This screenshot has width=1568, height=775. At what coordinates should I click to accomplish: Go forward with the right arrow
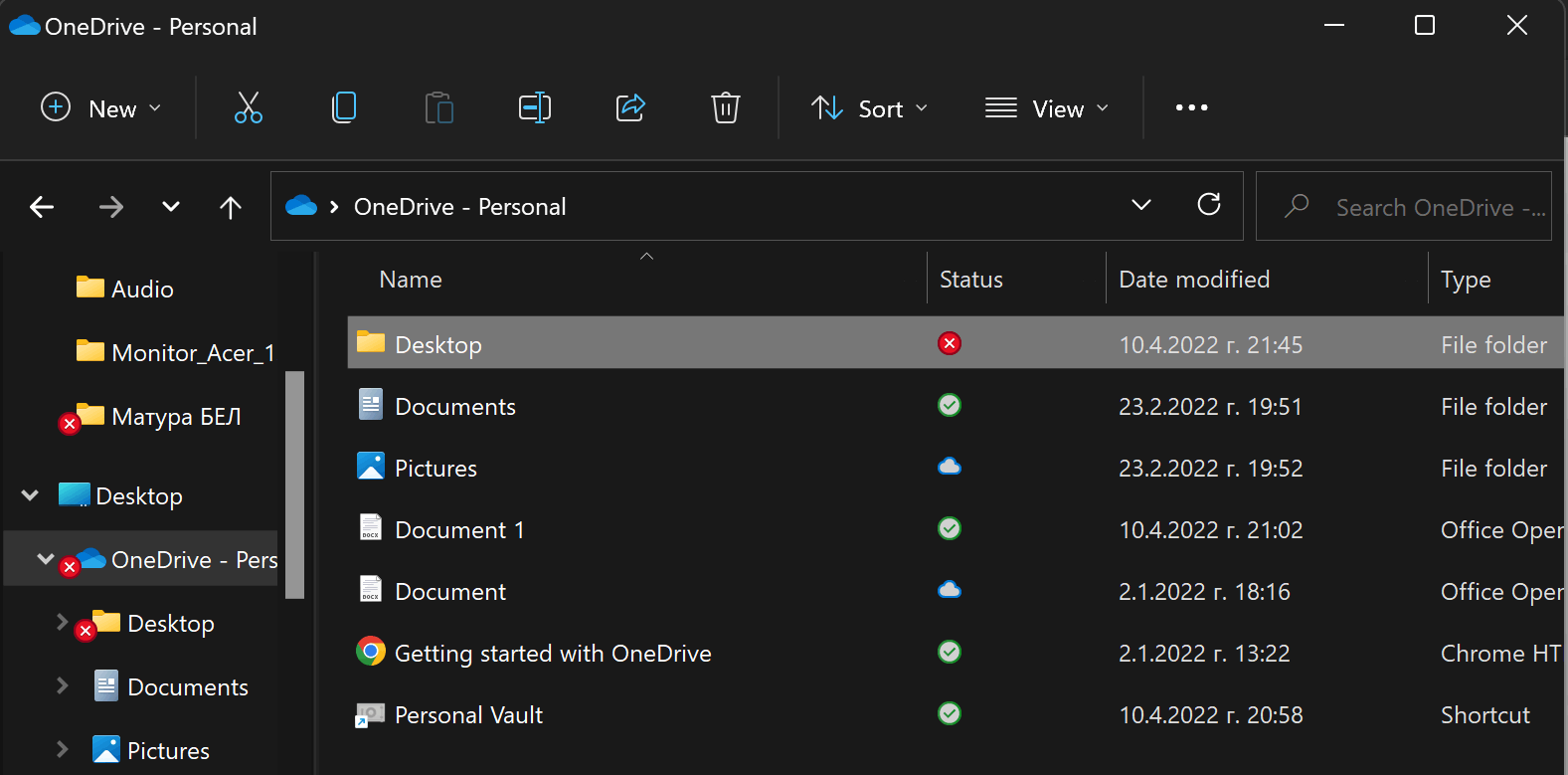click(x=111, y=207)
